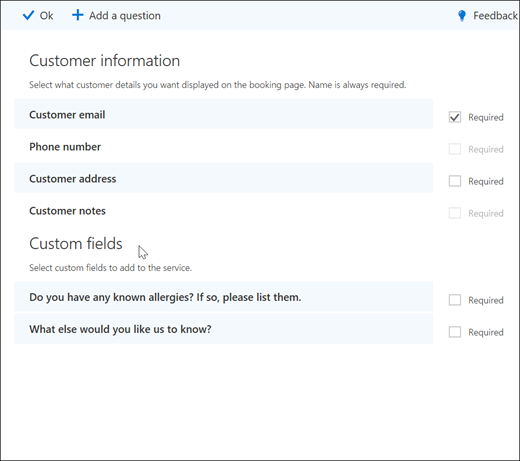Click the Customer information heading
This screenshot has width=520, height=461.
[105, 61]
